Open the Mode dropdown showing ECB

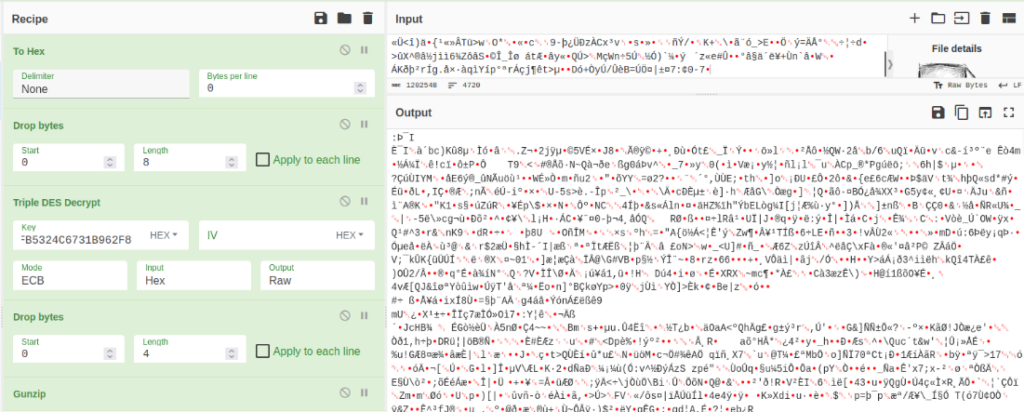(x=70, y=276)
